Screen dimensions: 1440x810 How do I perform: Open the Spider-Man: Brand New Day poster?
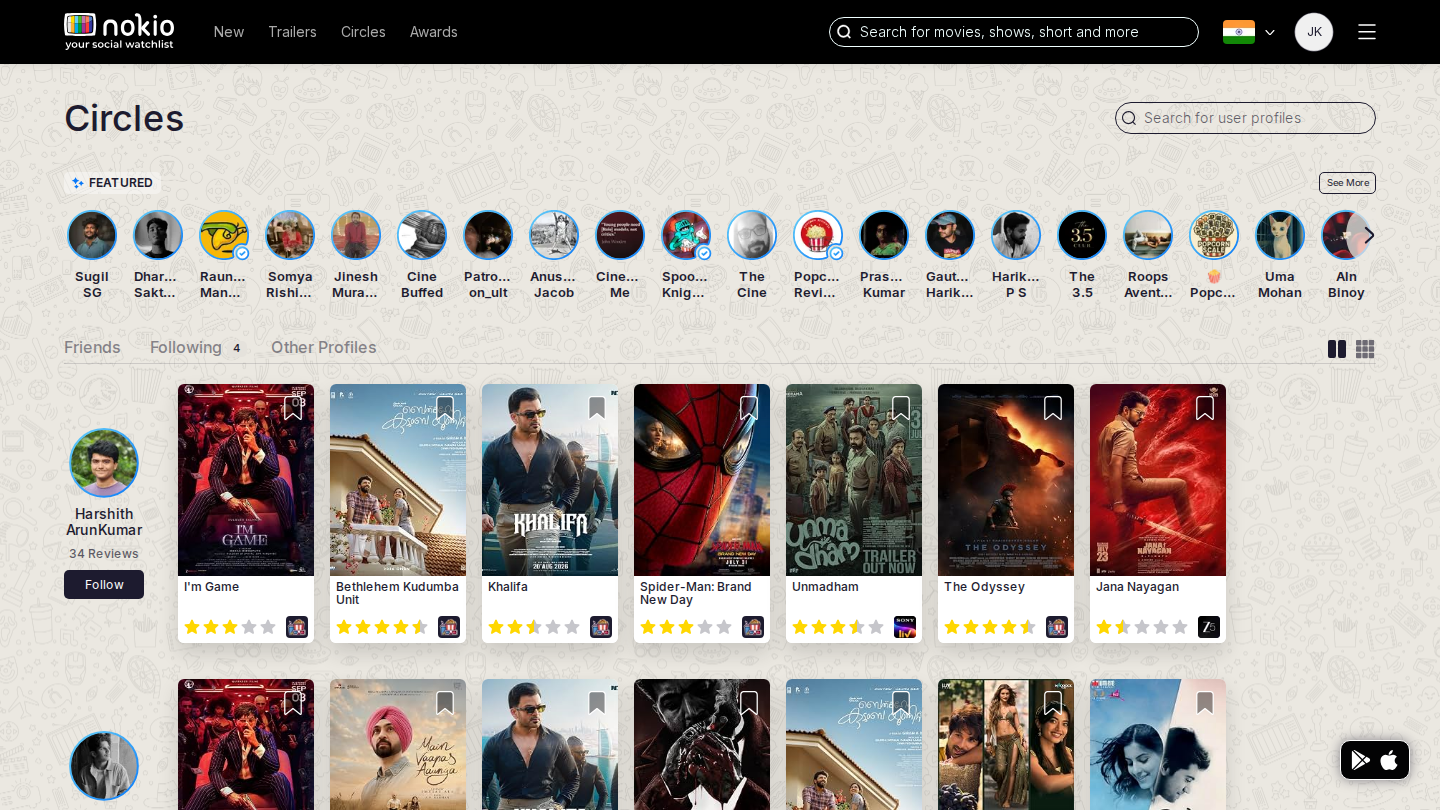click(702, 480)
